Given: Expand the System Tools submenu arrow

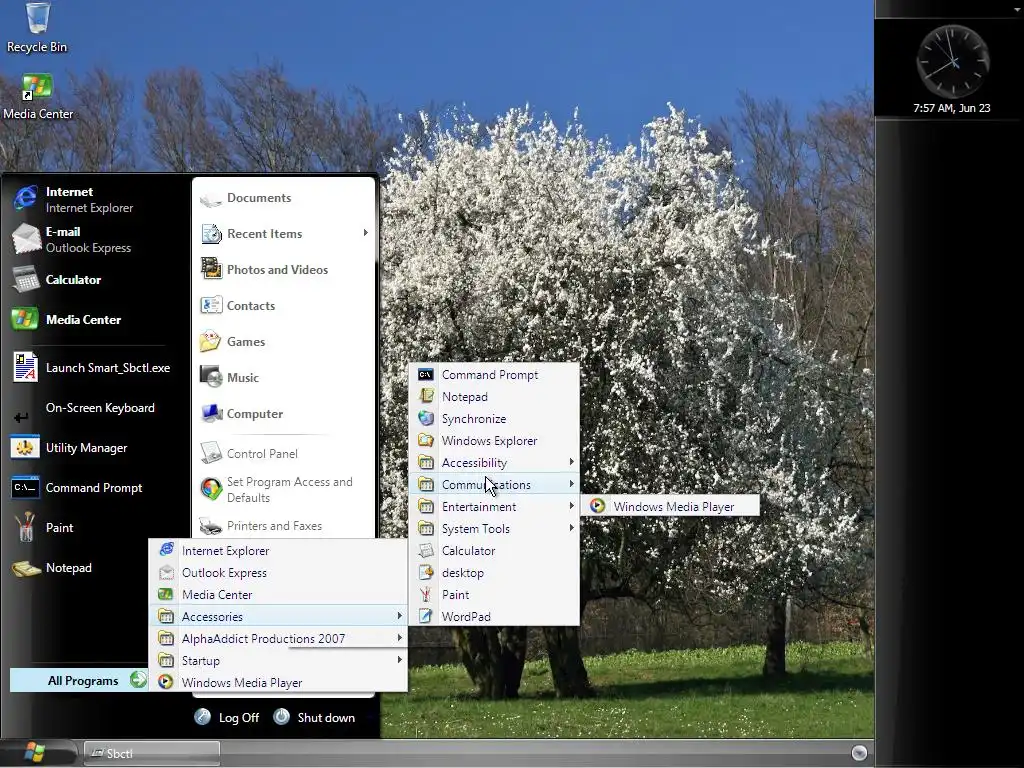Looking at the screenshot, I should (x=571, y=528).
